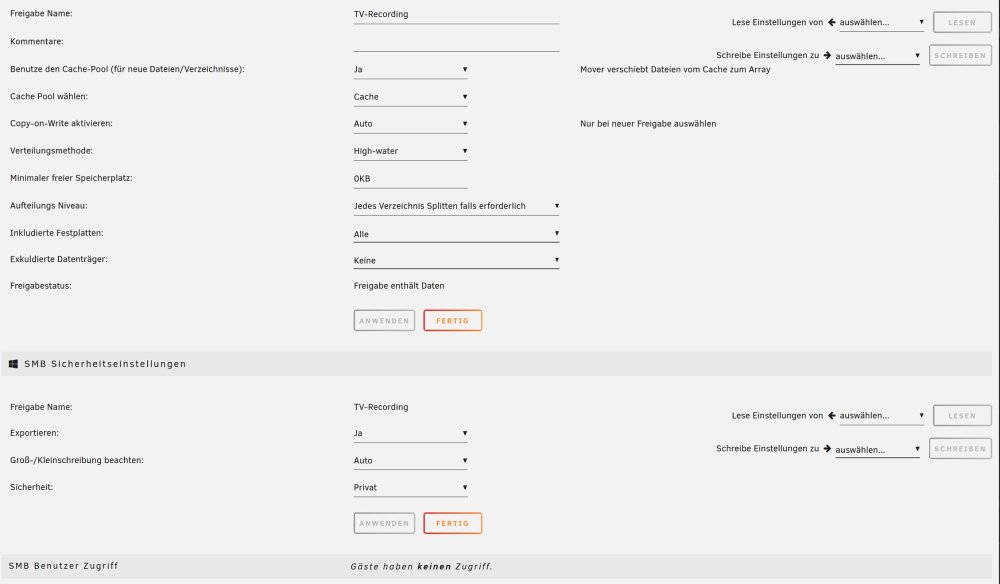Click 'Gäste haben keinen Zugriff.' text
This screenshot has width=1000, height=584.
(x=421, y=566)
